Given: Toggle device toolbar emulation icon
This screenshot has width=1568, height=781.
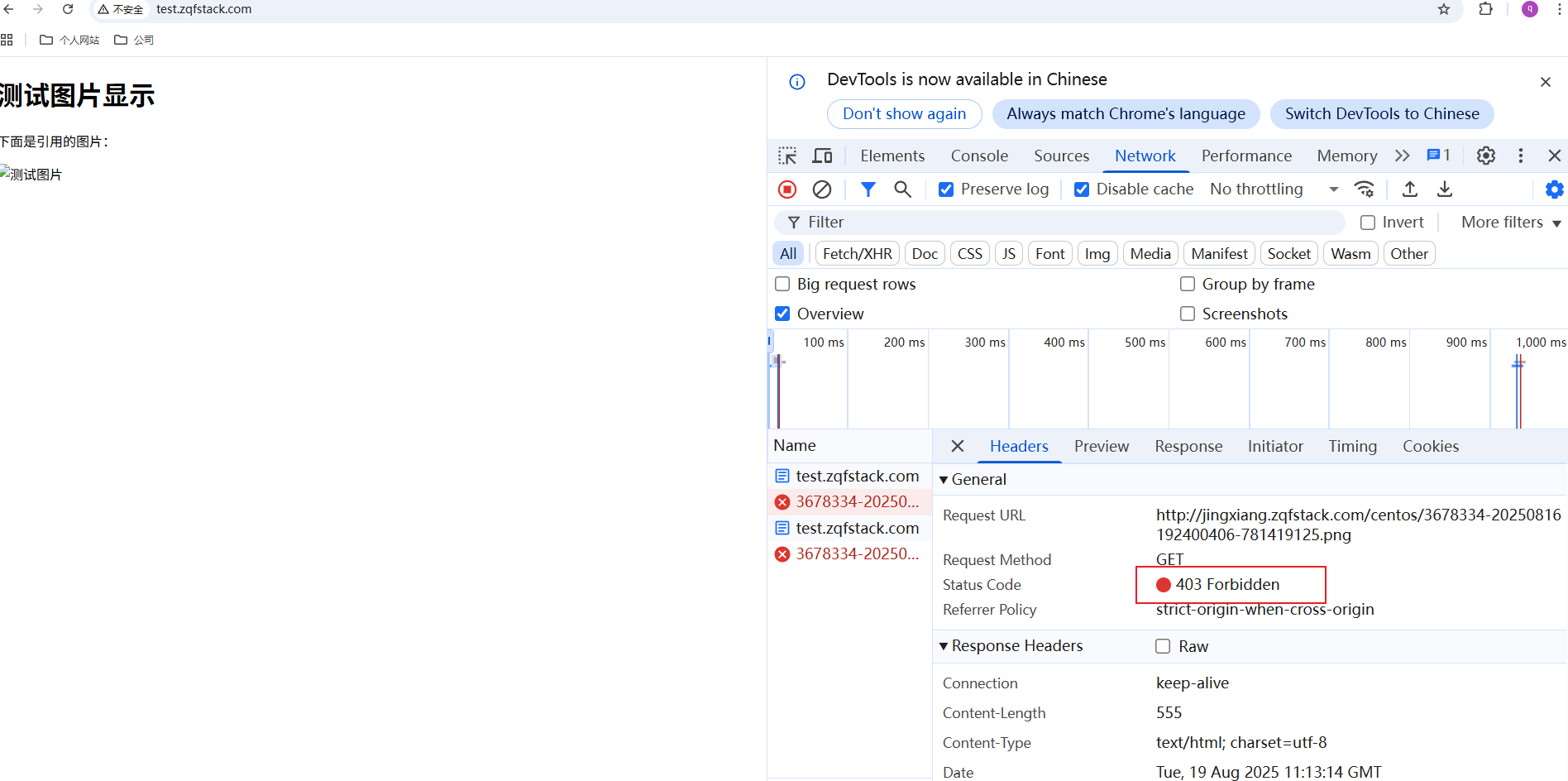Looking at the screenshot, I should pos(822,156).
